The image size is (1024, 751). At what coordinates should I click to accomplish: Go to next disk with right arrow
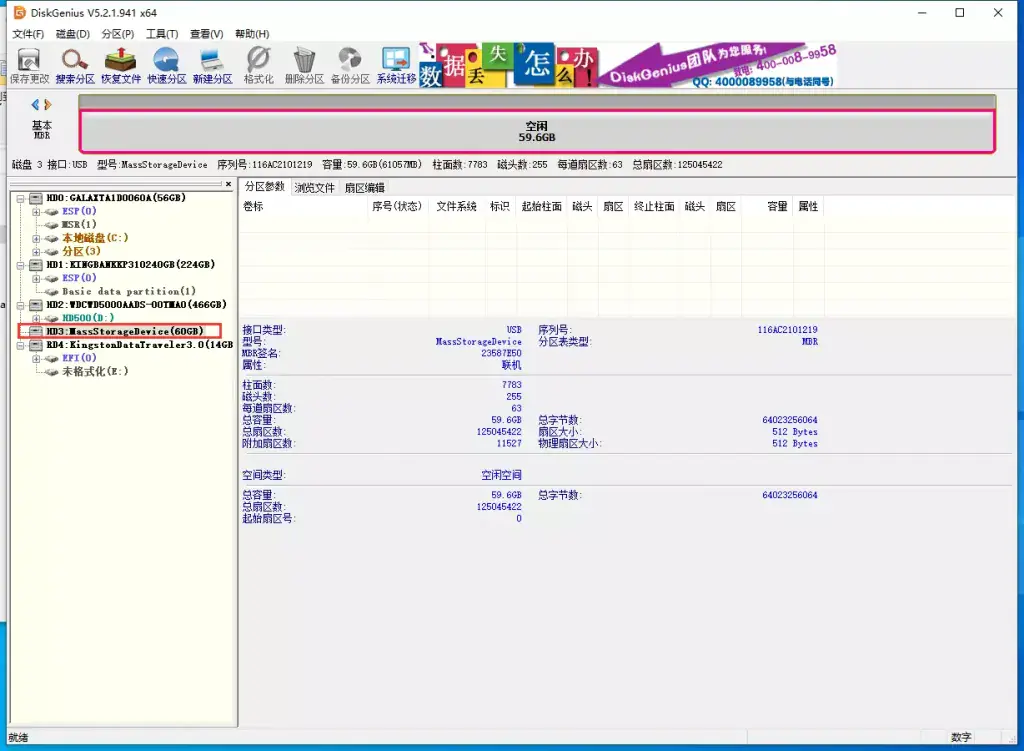coord(48,104)
